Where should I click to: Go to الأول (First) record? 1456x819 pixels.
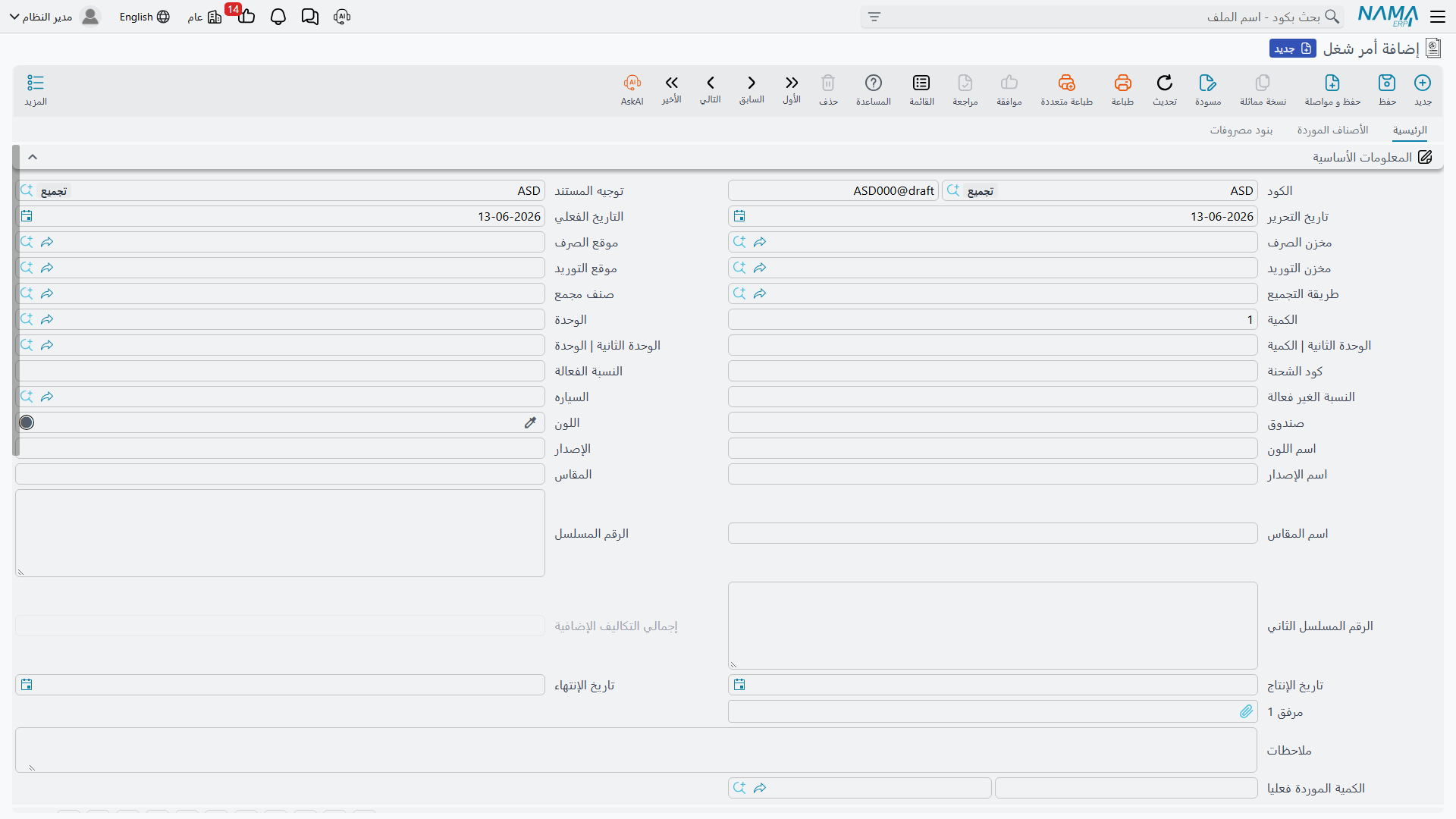[x=792, y=83]
